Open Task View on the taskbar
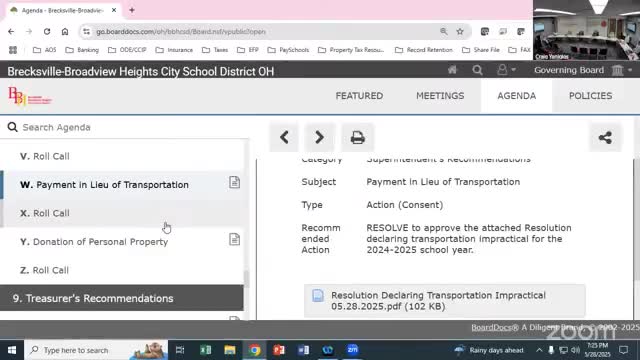This screenshot has height=360, width=640. click(x=180, y=350)
